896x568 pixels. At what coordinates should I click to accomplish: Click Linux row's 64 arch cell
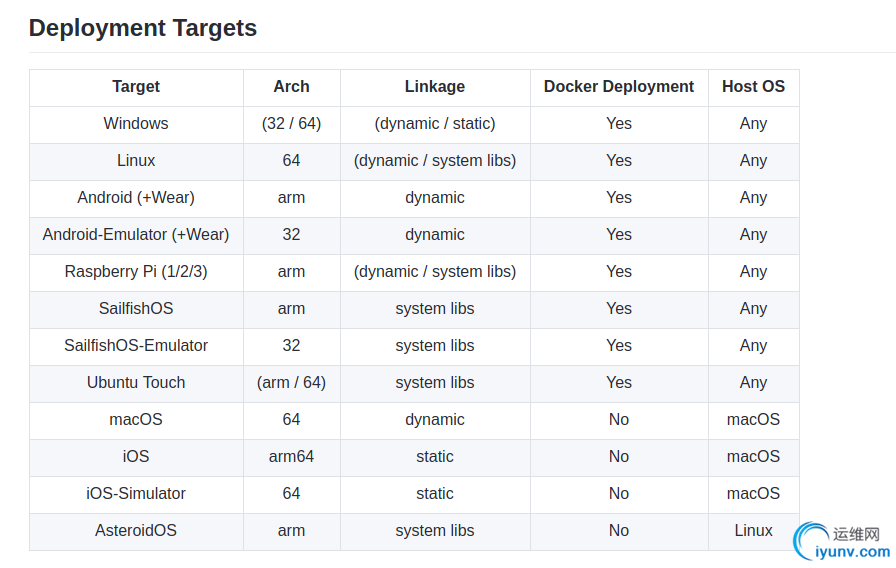coord(291,161)
